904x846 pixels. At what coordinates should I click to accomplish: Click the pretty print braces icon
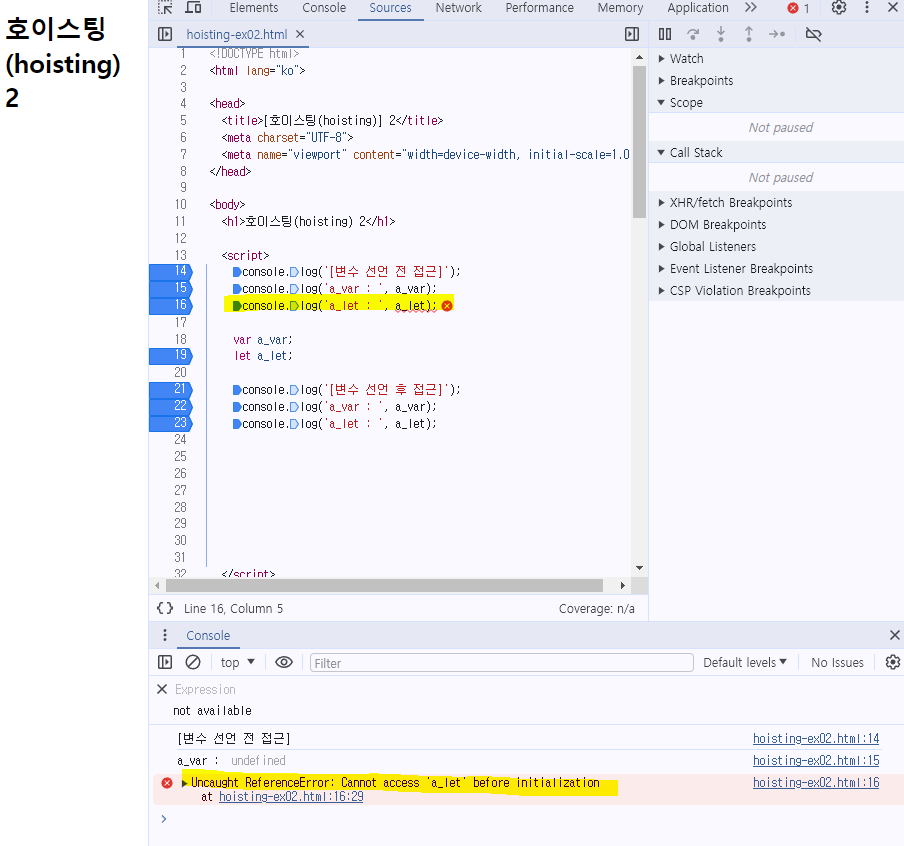pyautogui.click(x=165, y=608)
